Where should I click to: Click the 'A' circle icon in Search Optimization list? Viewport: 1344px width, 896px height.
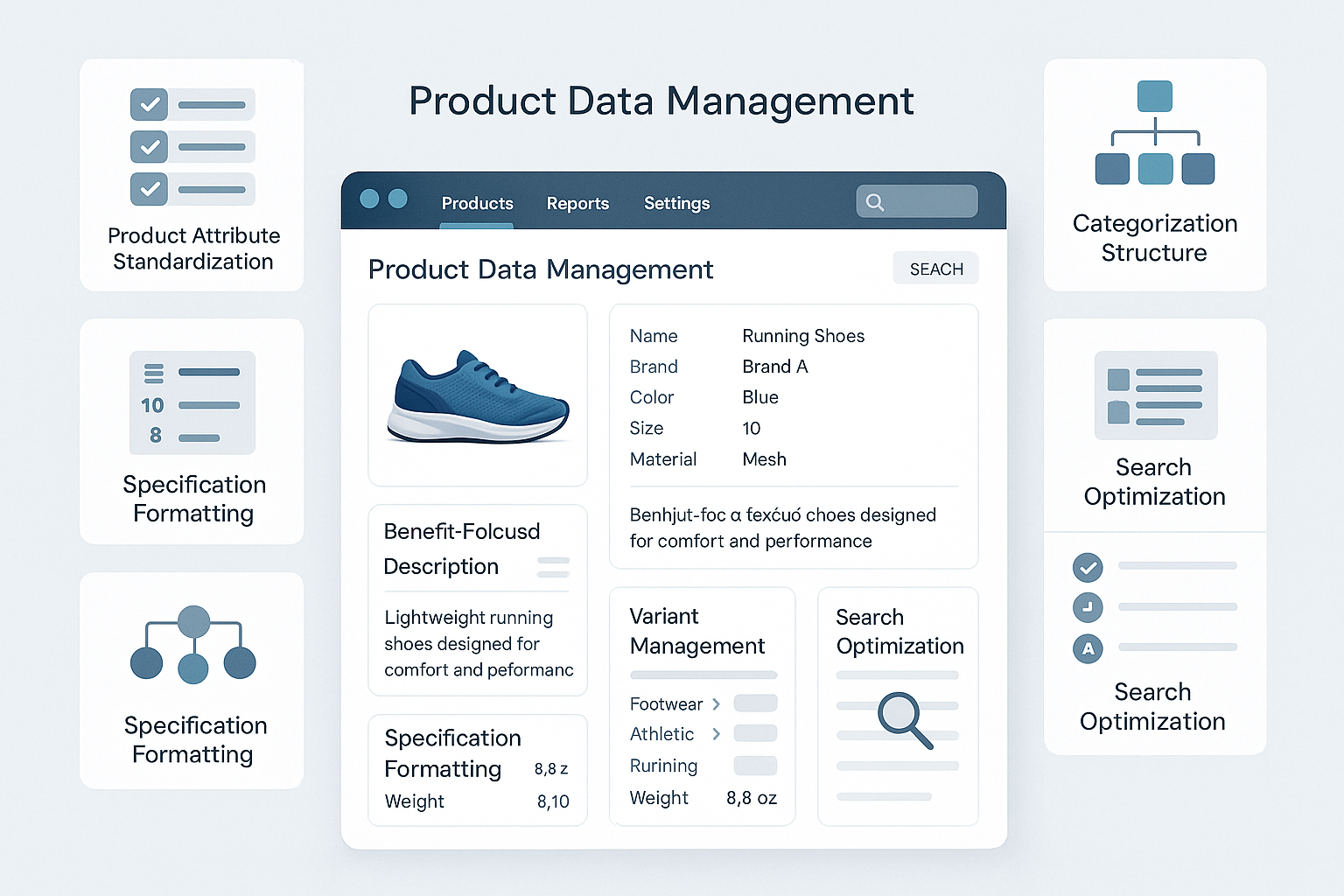[1087, 648]
